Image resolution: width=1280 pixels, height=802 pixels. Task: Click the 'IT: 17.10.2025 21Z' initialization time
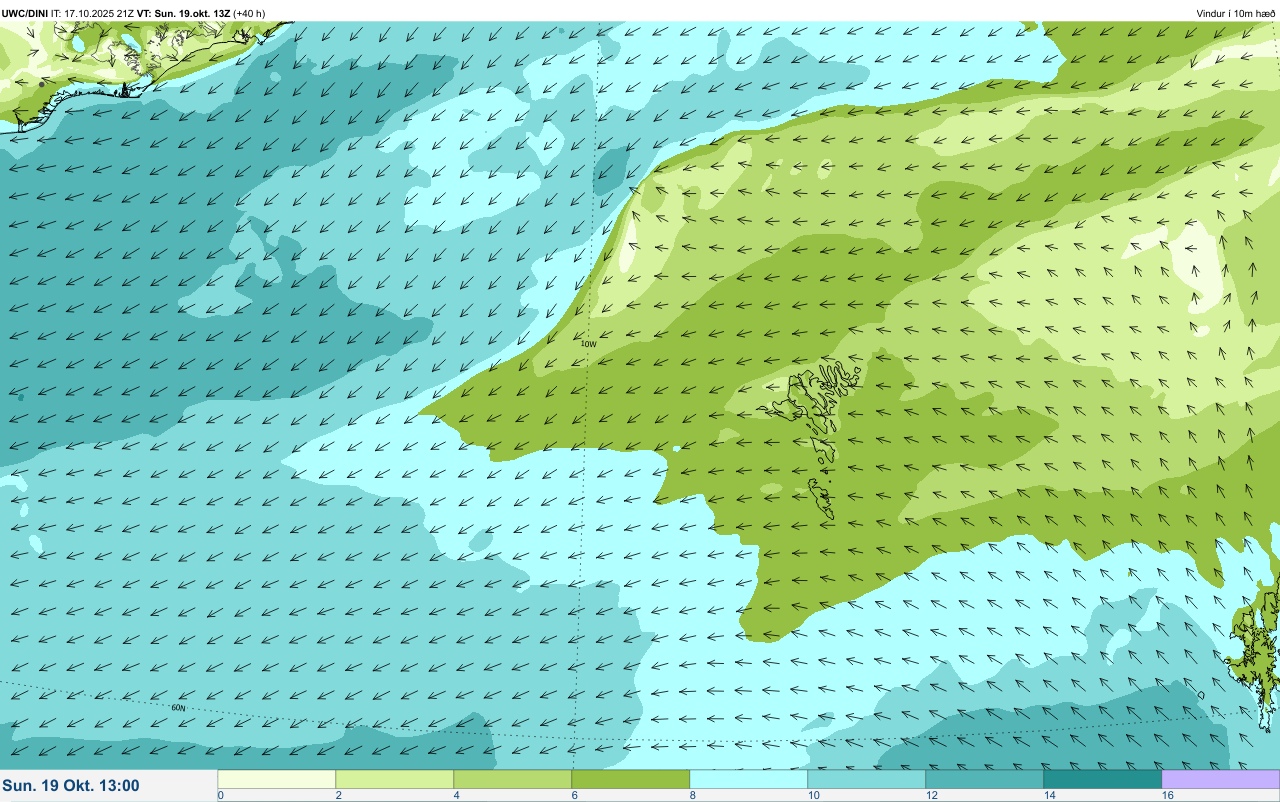(x=92, y=13)
